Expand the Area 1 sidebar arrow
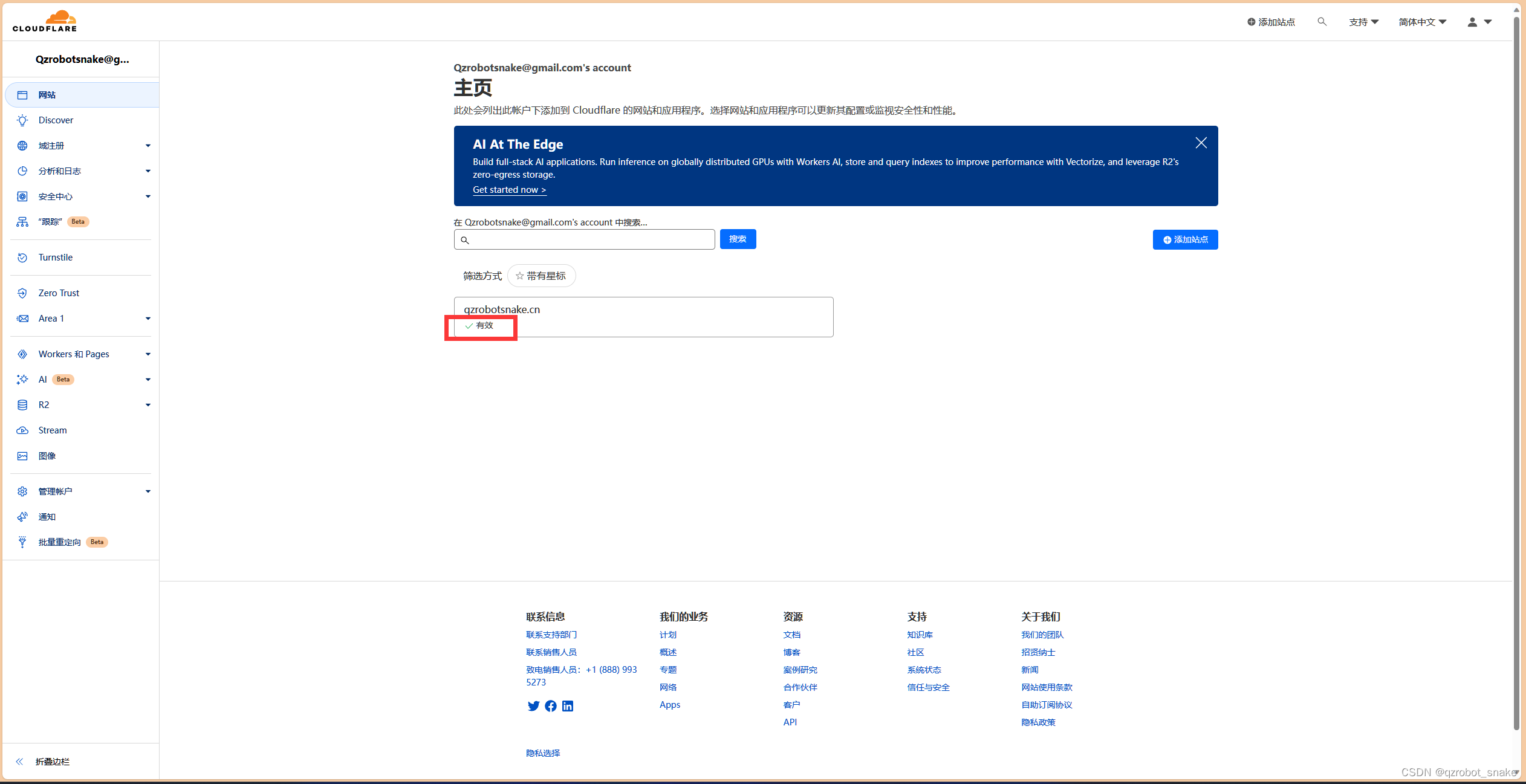Screen dimensions: 1526x784 coord(148,319)
